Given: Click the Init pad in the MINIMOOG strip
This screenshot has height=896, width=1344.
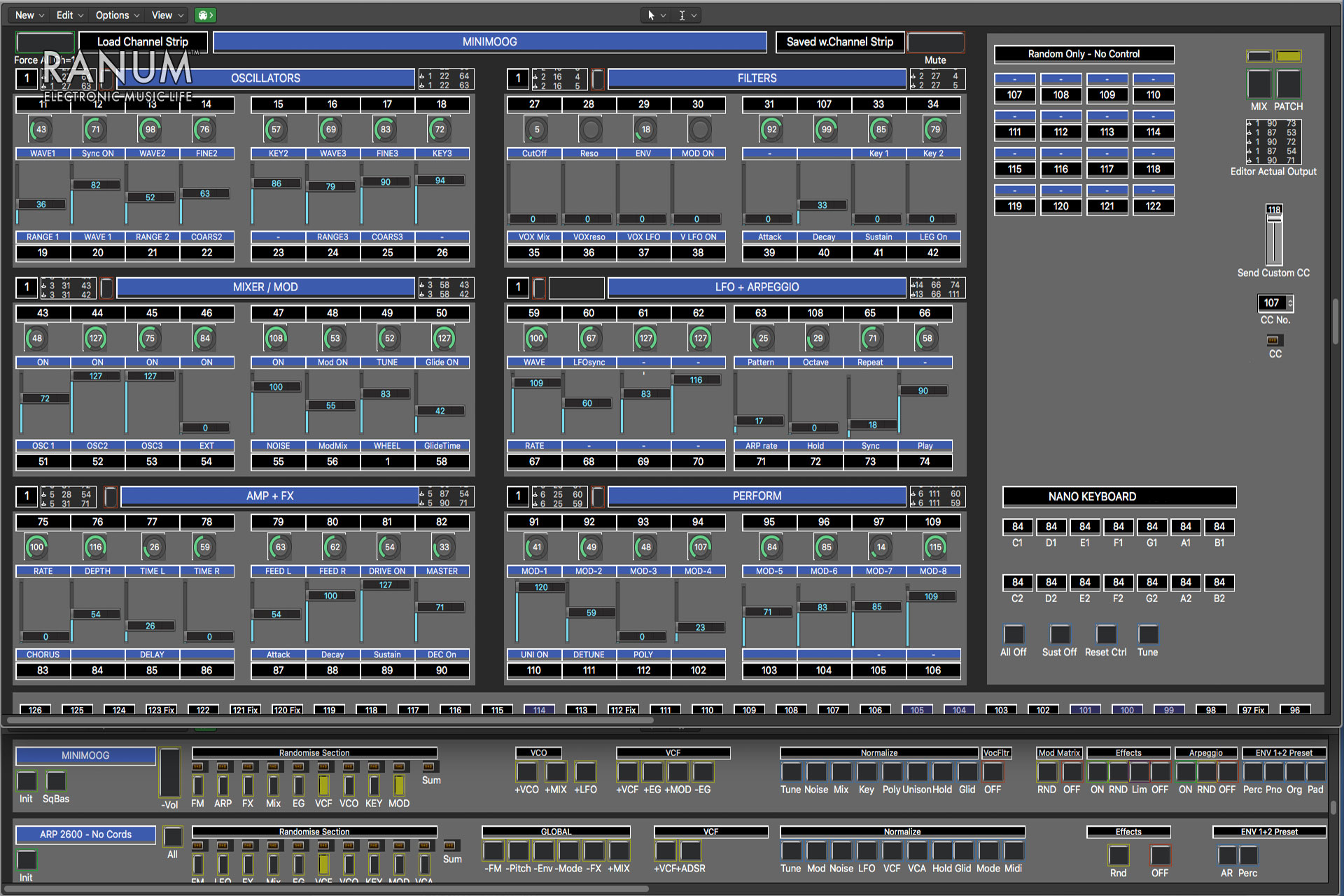Looking at the screenshot, I should 27,780.
